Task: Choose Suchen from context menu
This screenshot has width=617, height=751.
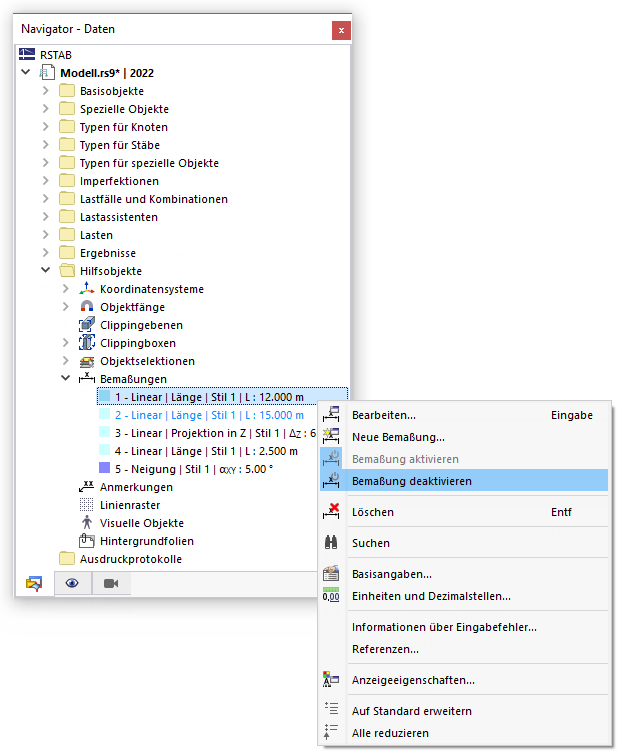Action: 464,543
